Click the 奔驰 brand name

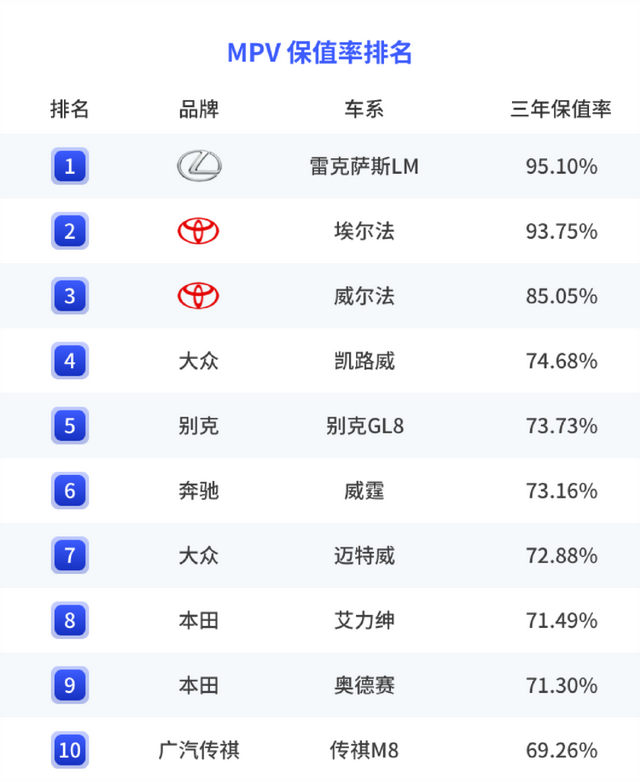(x=198, y=491)
